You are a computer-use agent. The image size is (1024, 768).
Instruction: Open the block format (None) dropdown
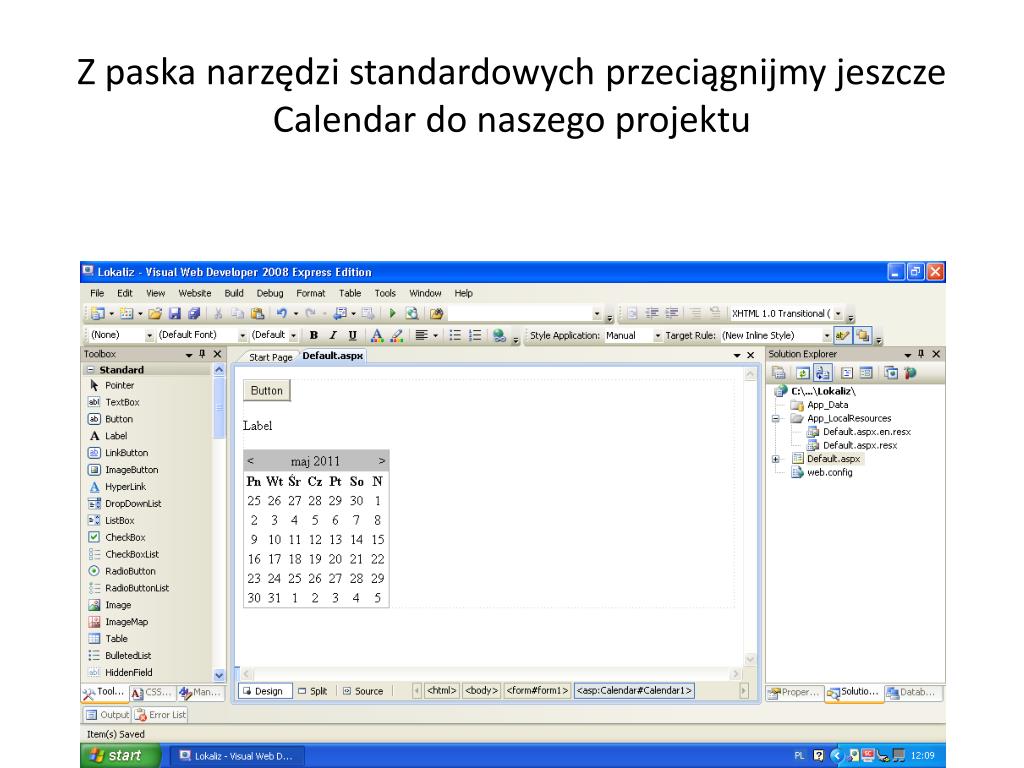(x=149, y=336)
